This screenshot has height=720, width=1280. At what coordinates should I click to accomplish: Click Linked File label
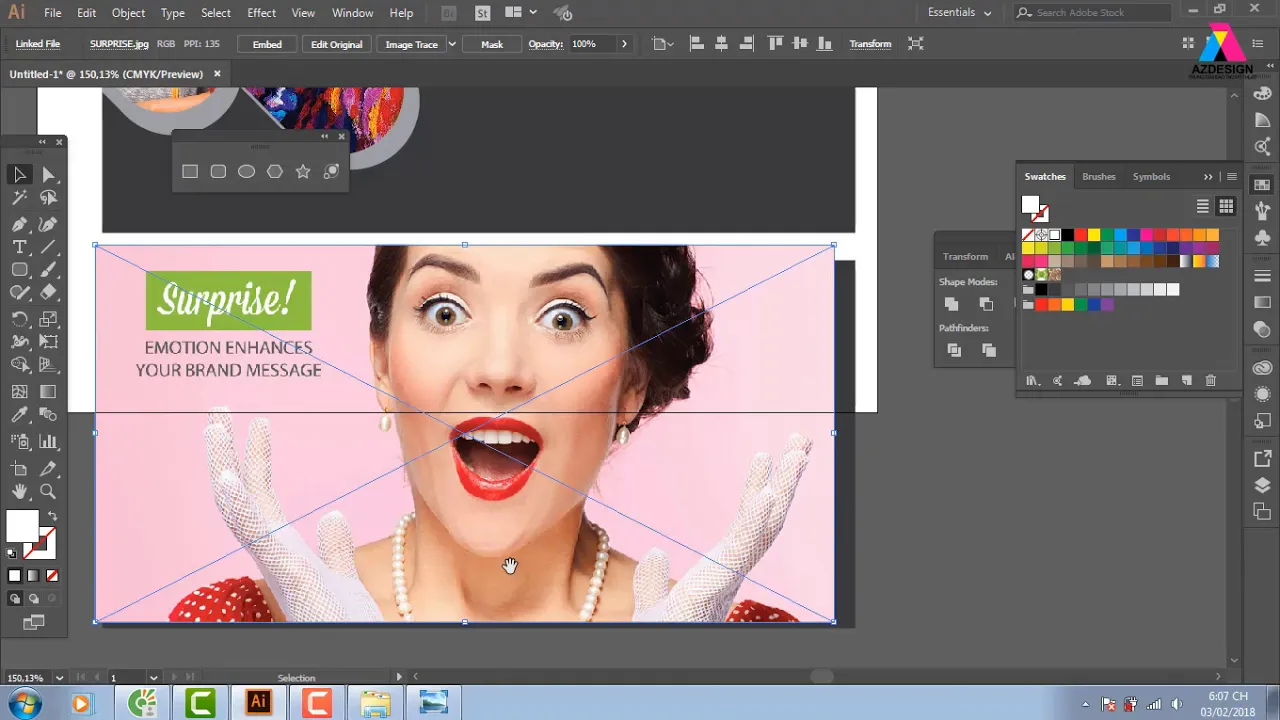click(x=38, y=44)
